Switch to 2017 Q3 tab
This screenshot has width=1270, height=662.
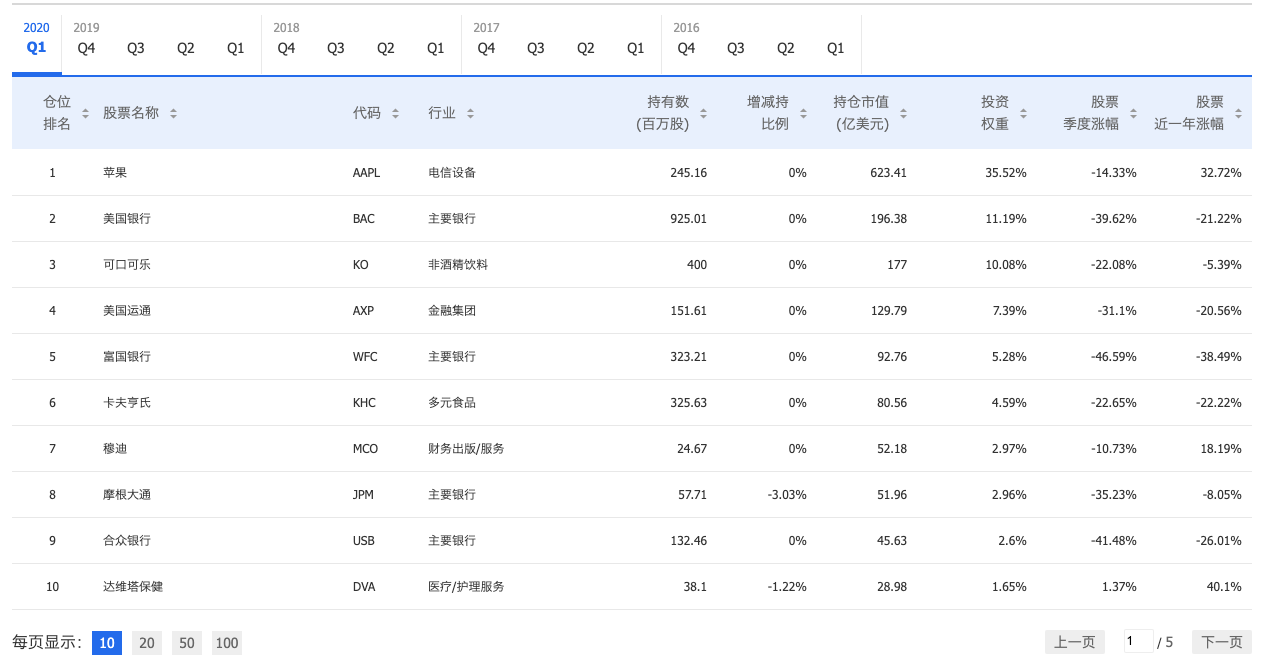coord(536,48)
